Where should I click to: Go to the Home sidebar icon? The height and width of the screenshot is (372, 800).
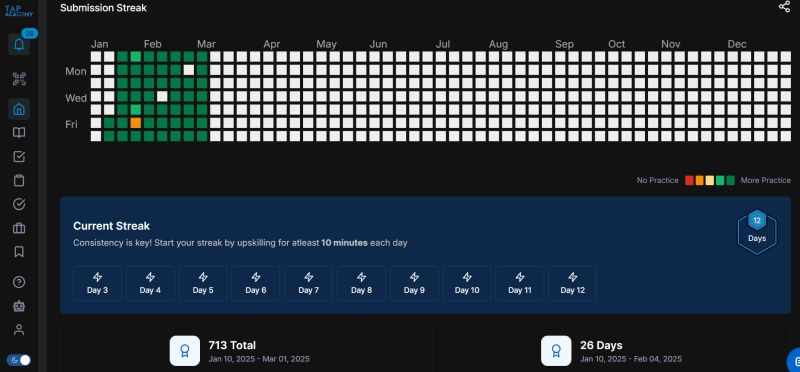point(19,109)
